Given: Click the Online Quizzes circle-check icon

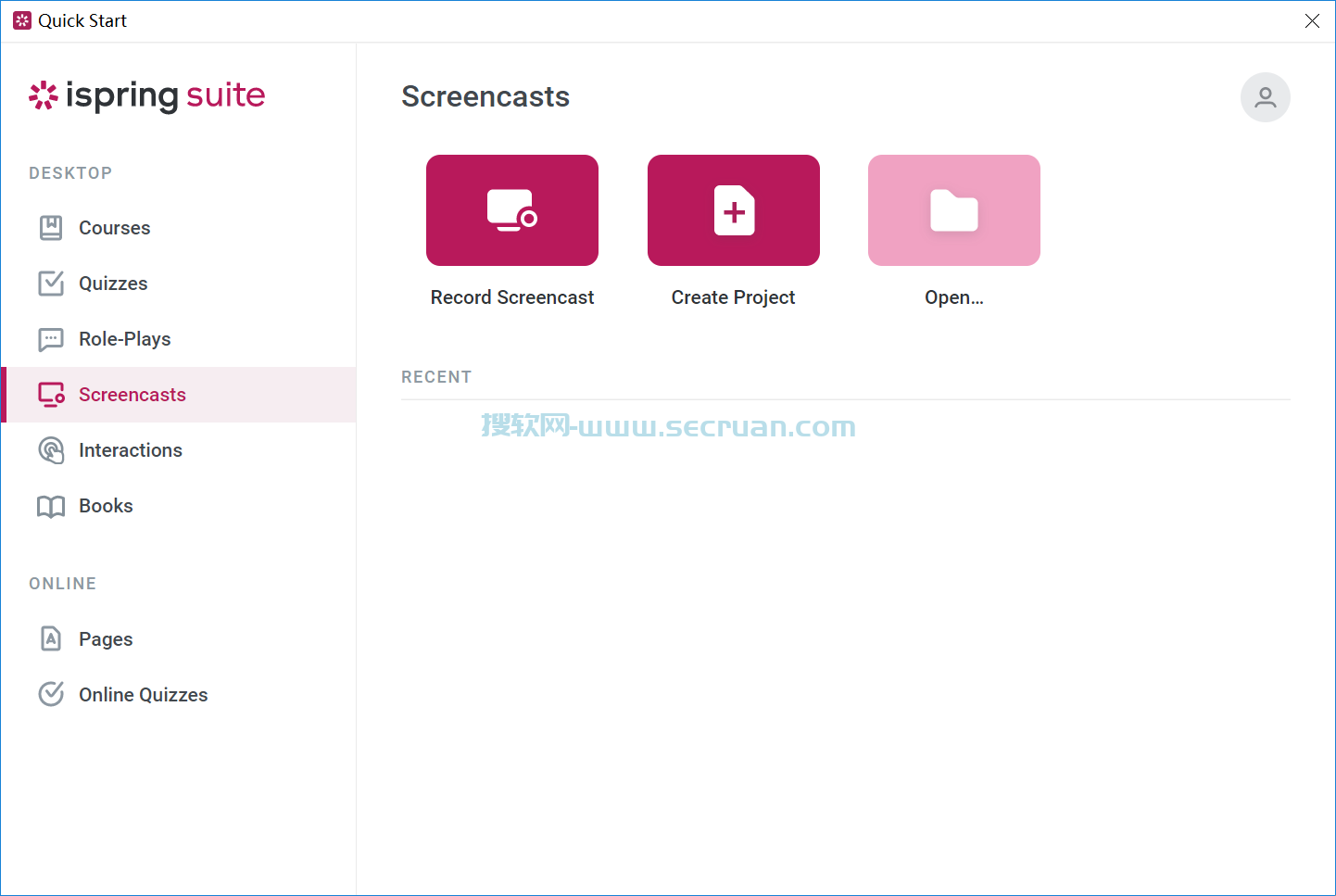Looking at the screenshot, I should tap(51, 694).
